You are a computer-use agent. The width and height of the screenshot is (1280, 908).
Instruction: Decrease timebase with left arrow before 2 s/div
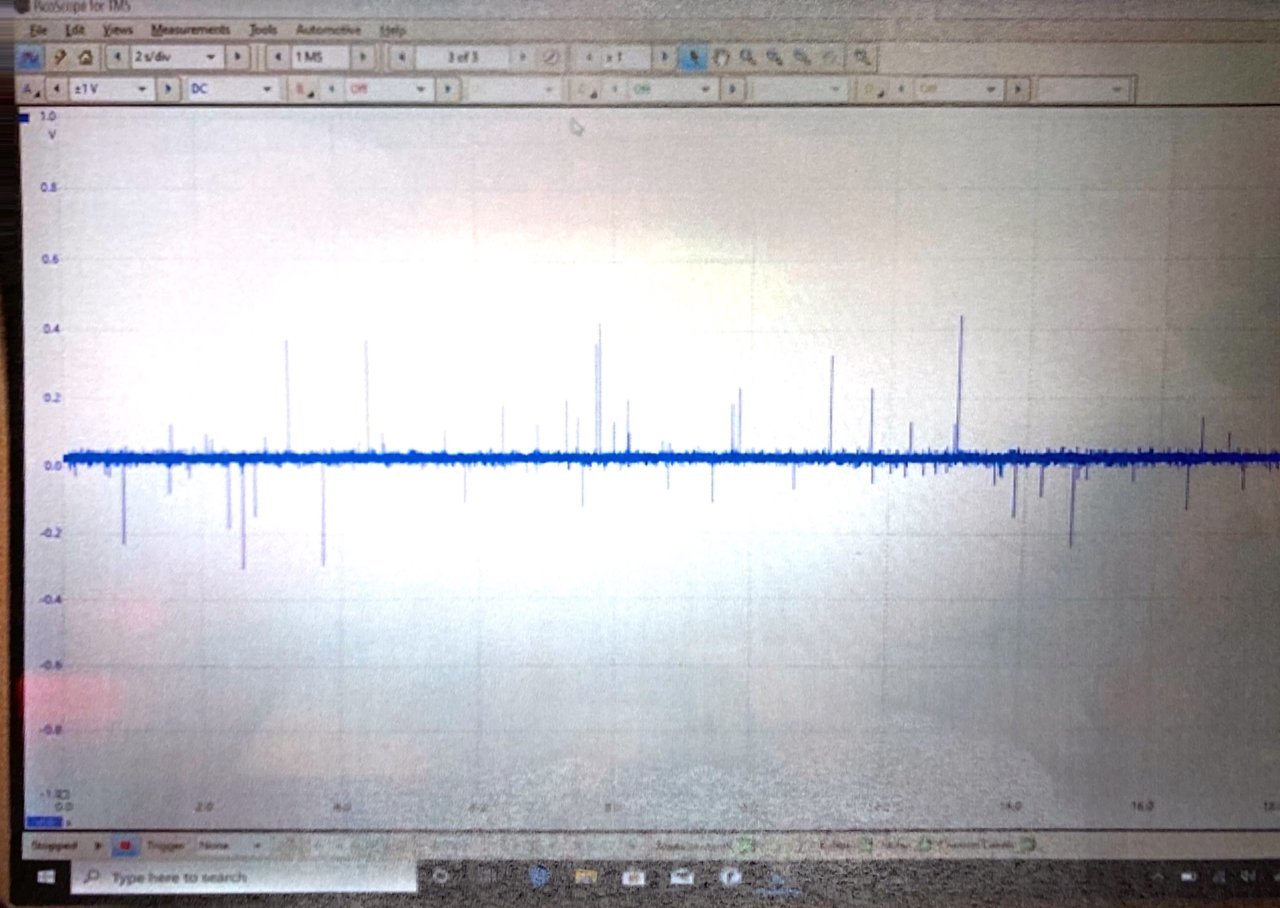[119, 58]
